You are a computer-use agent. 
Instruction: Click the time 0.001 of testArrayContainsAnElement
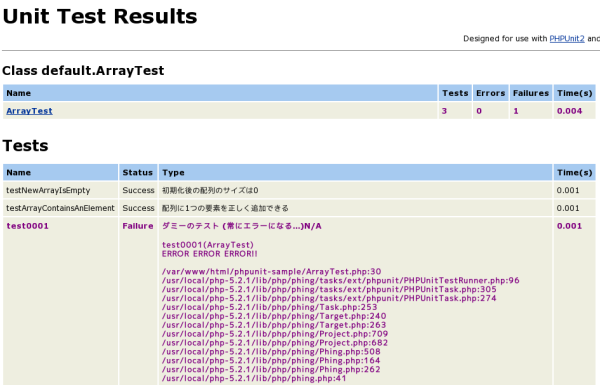tap(568, 208)
